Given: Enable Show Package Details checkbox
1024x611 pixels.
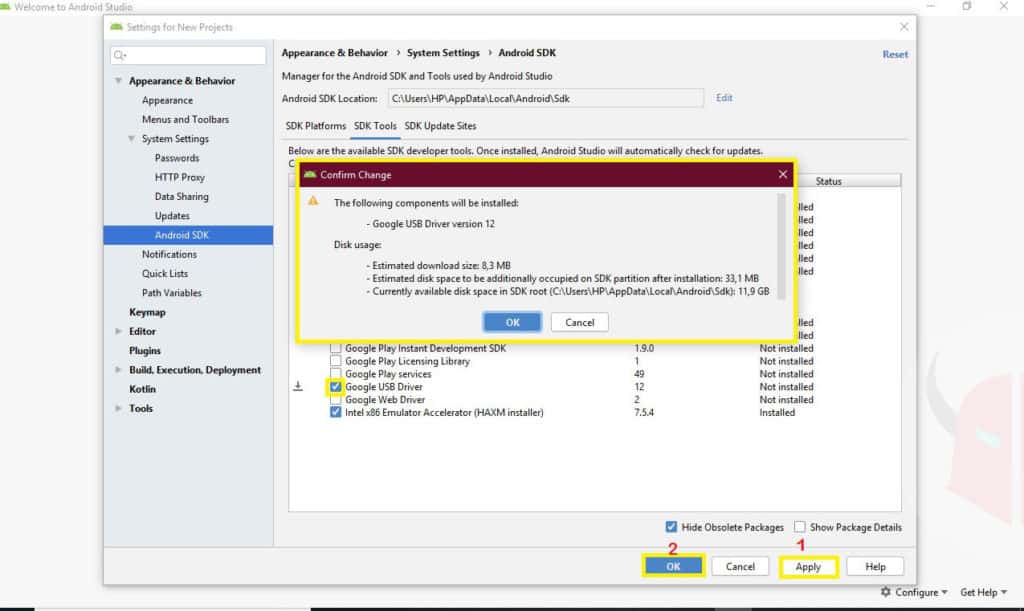Looking at the screenshot, I should [800, 527].
